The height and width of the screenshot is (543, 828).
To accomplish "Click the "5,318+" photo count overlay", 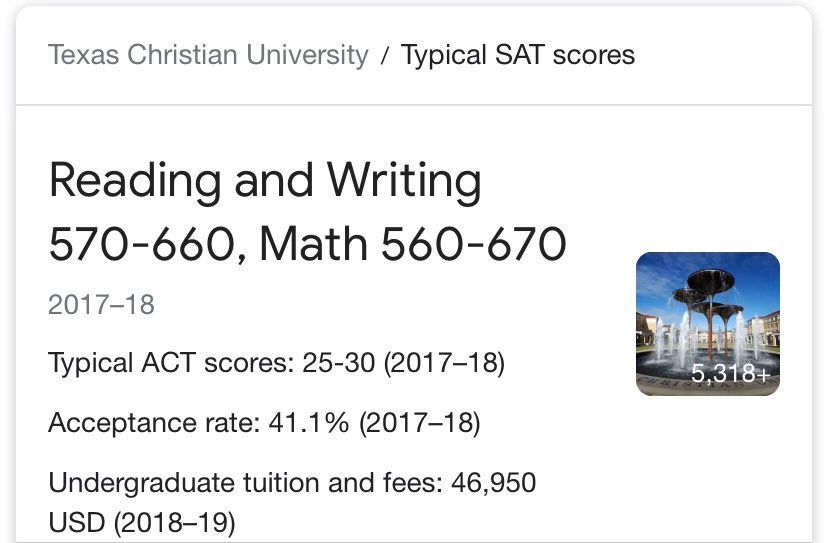I will (729, 374).
